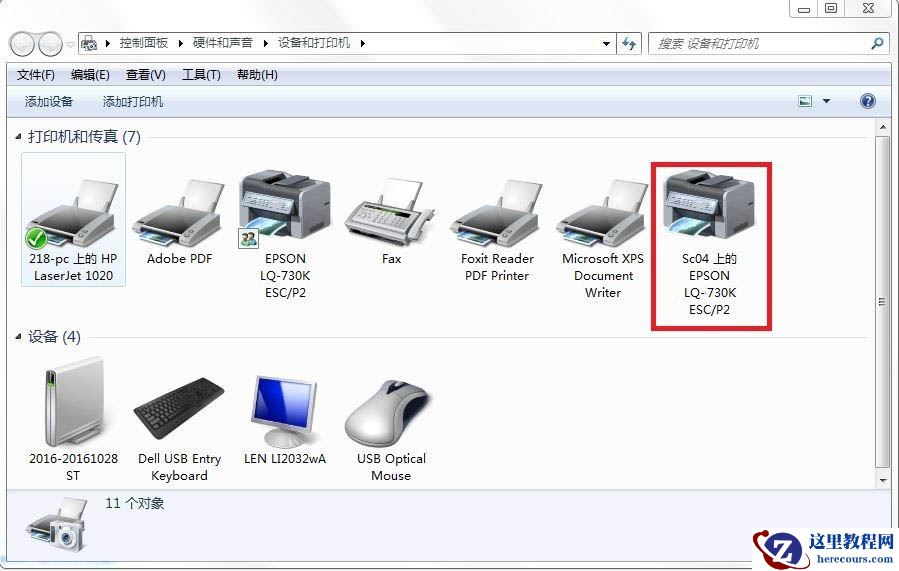Click the scrollbar up arrow
Viewport: 899px width, 571px height.
pos(883,128)
